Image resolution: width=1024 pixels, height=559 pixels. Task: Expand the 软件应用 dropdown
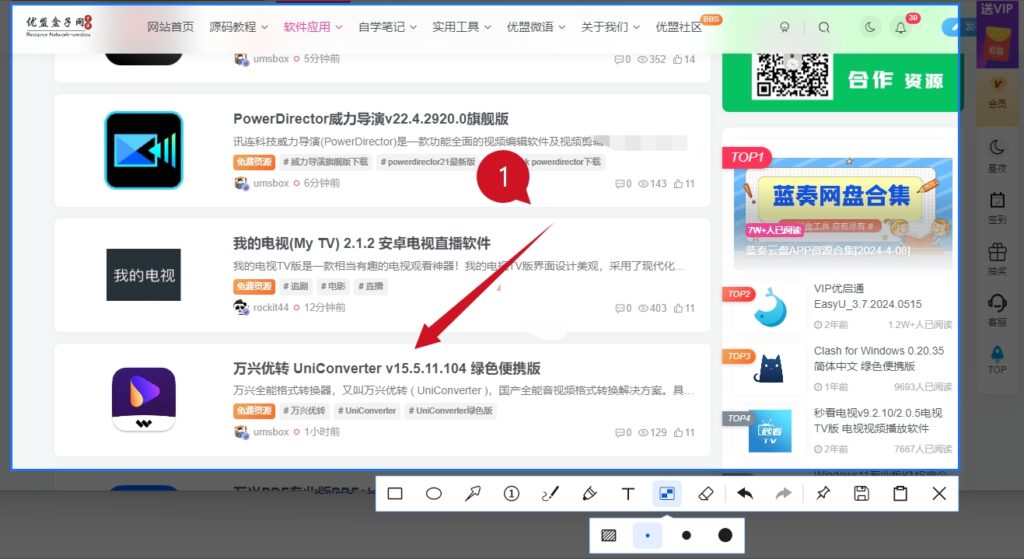(313, 27)
